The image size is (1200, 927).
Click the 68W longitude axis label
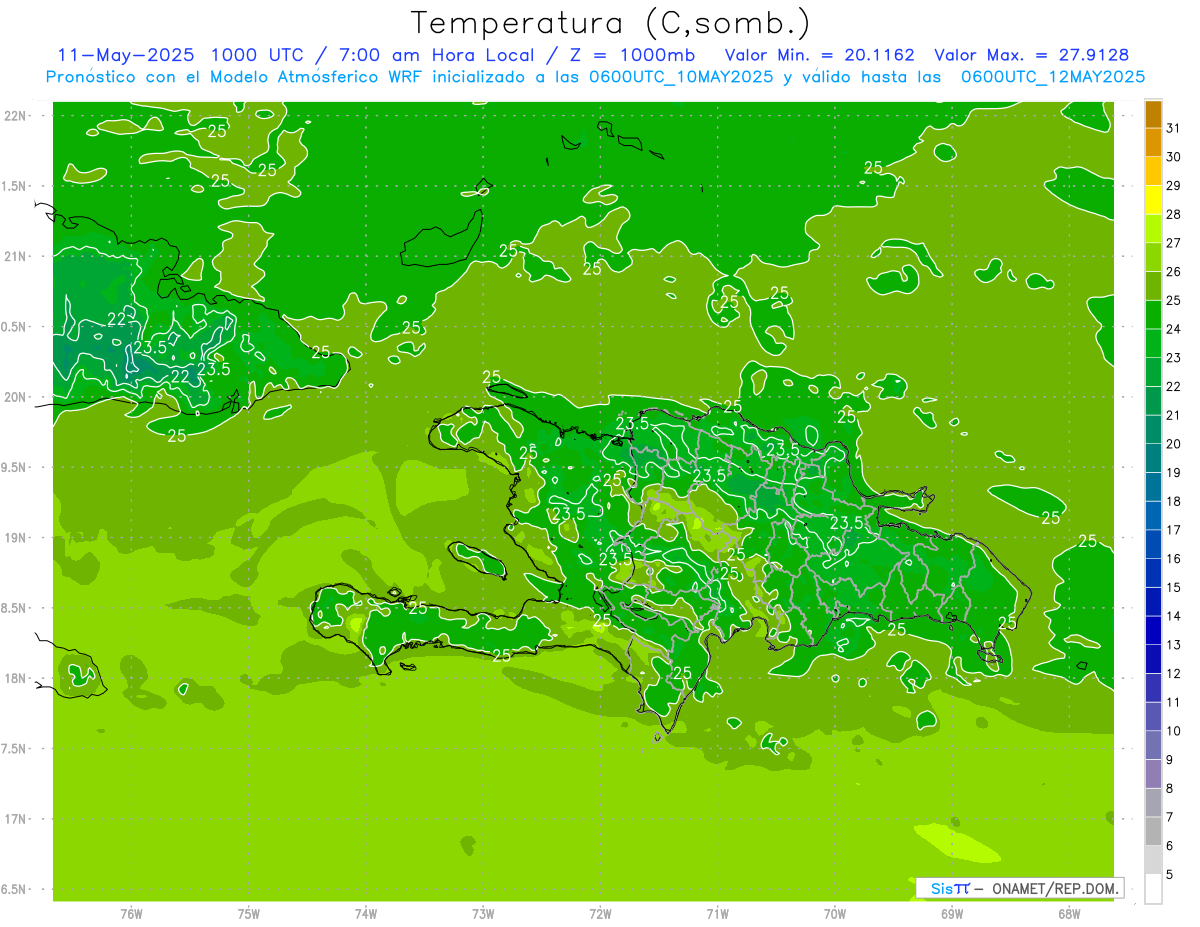pos(1069,914)
